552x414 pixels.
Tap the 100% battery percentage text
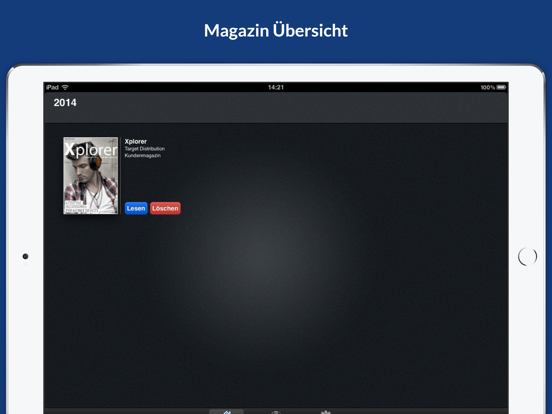(x=488, y=87)
